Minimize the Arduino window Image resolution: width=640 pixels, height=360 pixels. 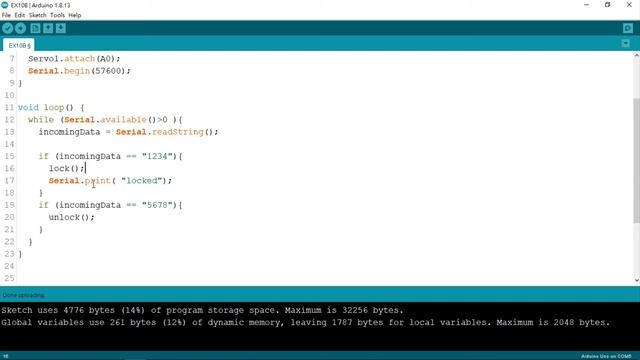tap(587, 5)
